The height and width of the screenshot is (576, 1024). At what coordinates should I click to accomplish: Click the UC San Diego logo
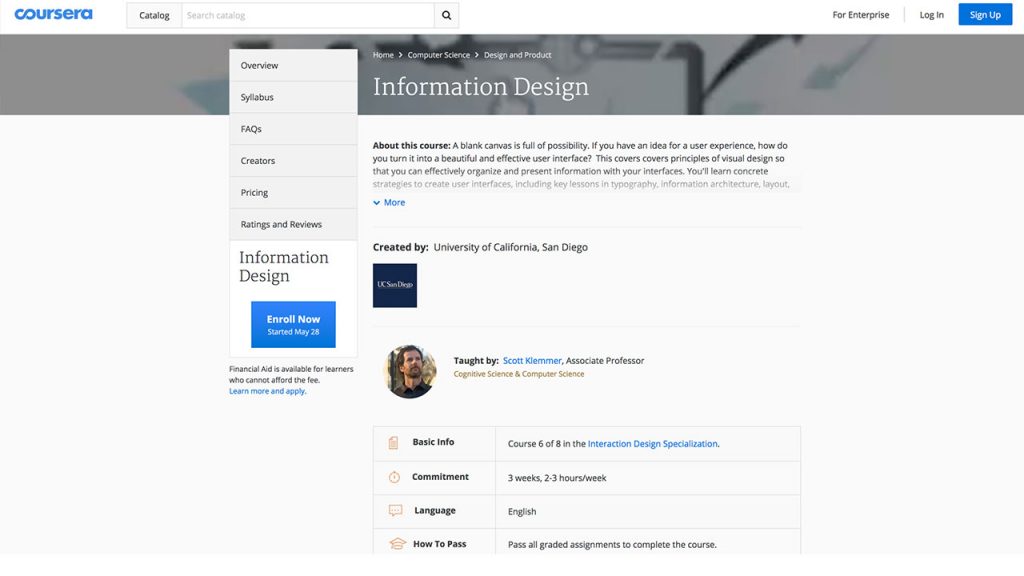click(x=394, y=284)
